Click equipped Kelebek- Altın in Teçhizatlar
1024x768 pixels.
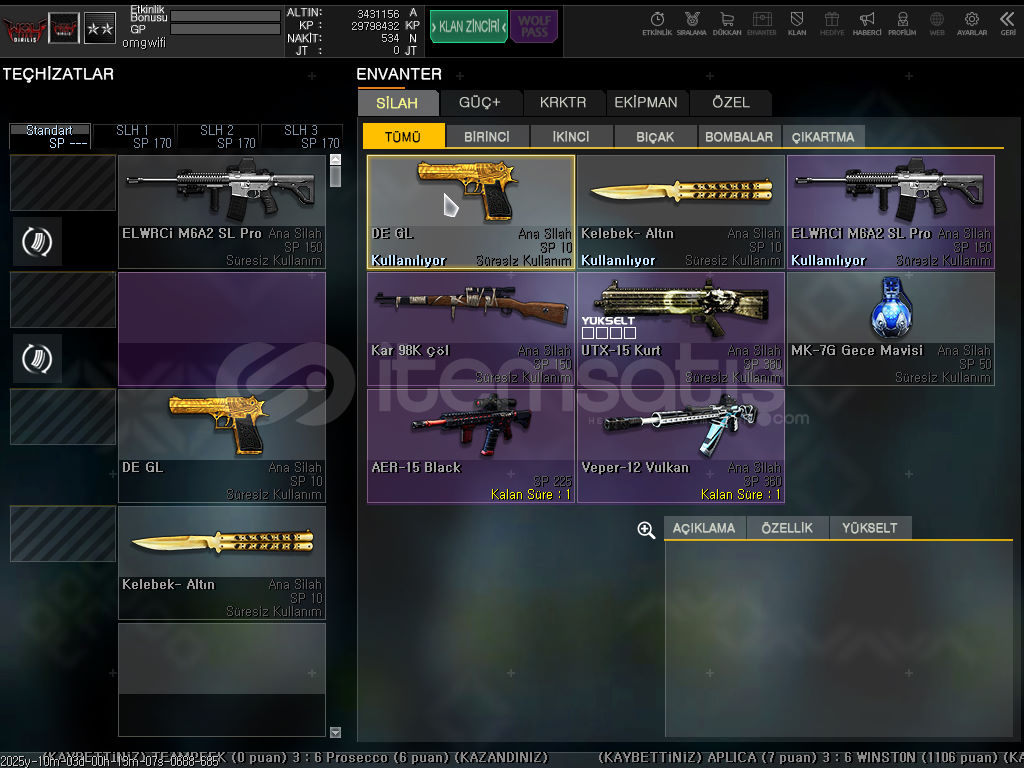tap(222, 563)
